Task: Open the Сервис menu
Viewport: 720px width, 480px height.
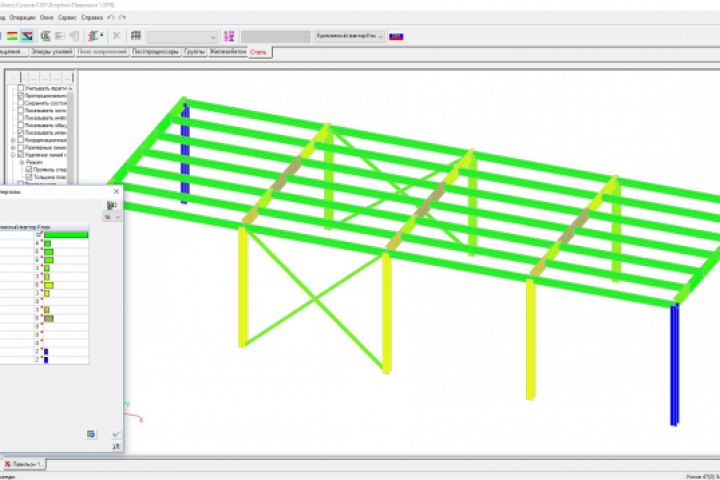Action: coord(68,17)
